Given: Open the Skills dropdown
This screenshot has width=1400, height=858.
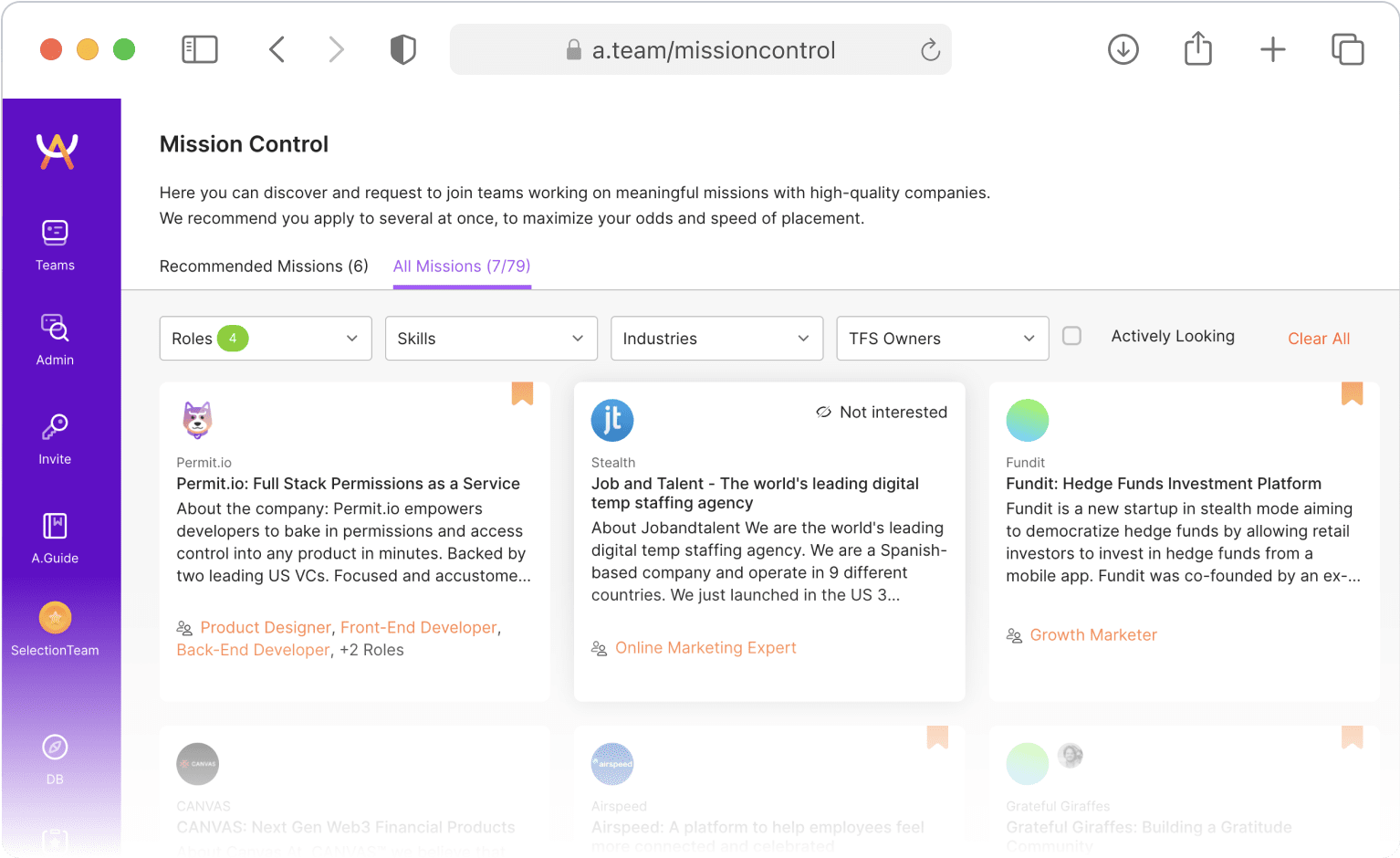Looking at the screenshot, I should [490, 339].
